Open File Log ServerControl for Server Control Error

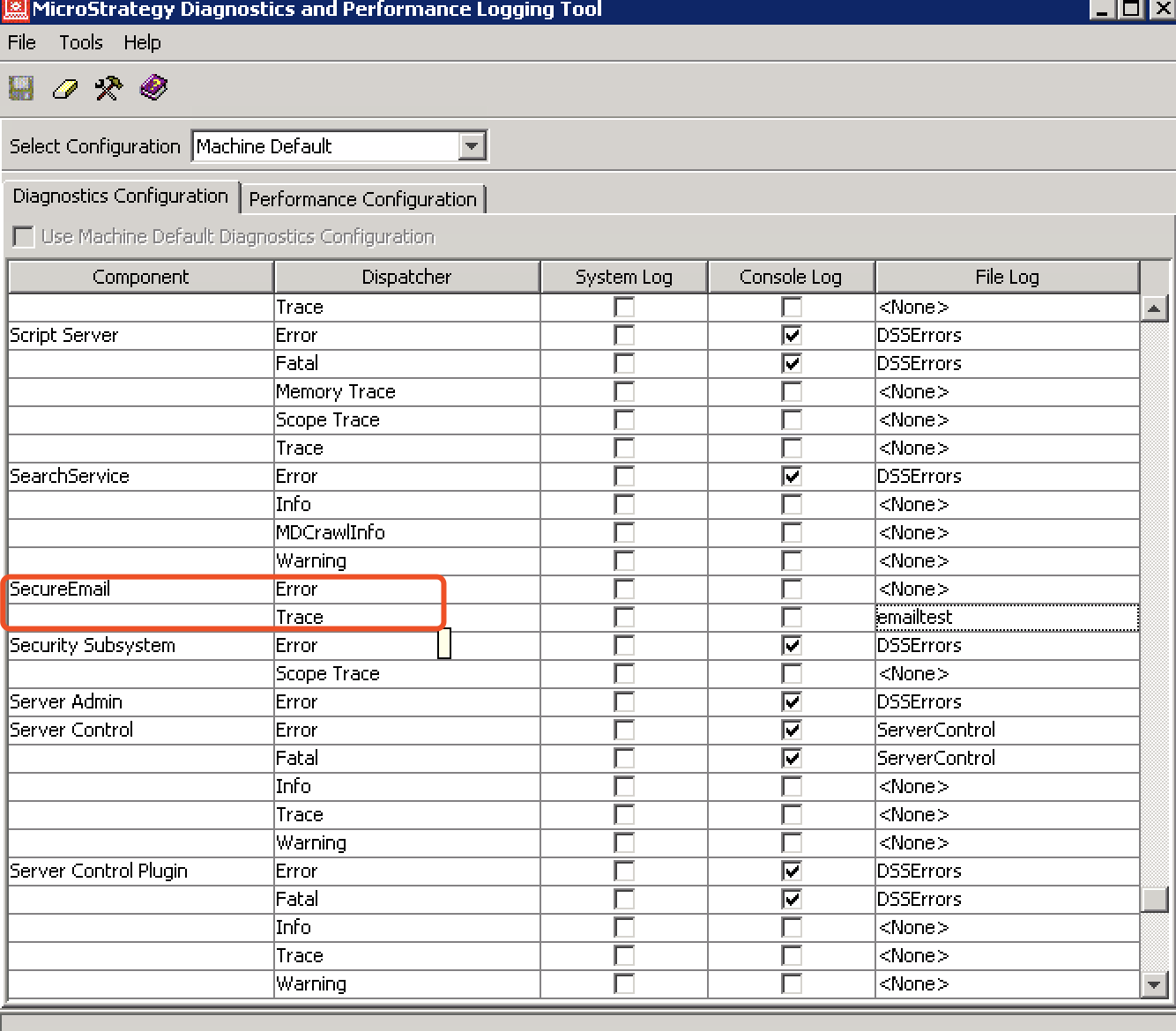(x=1008, y=730)
